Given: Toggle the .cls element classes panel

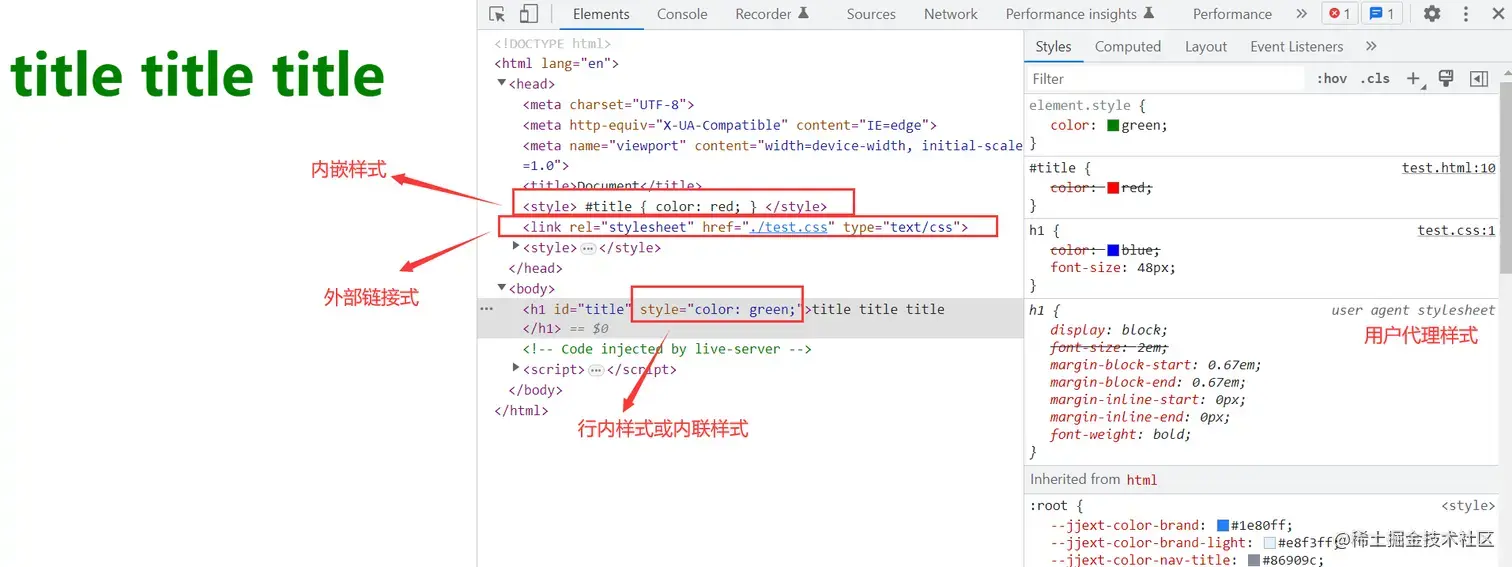Looking at the screenshot, I should [1377, 79].
